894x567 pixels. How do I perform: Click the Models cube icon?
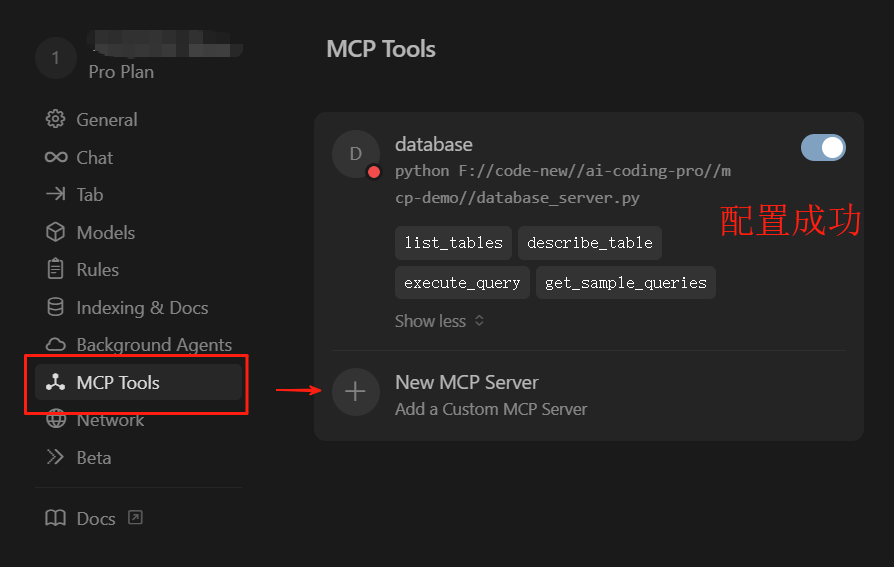click(56, 233)
